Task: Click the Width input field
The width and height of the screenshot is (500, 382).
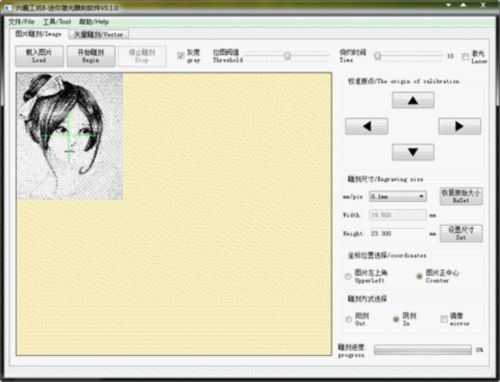Action: point(398,215)
